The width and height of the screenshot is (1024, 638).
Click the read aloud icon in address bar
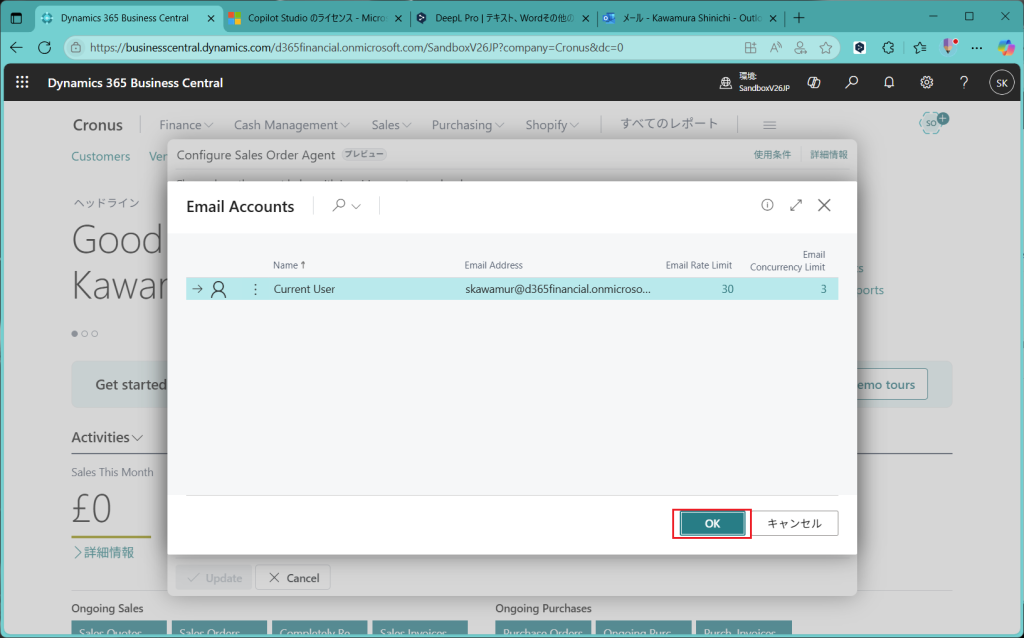click(x=776, y=48)
